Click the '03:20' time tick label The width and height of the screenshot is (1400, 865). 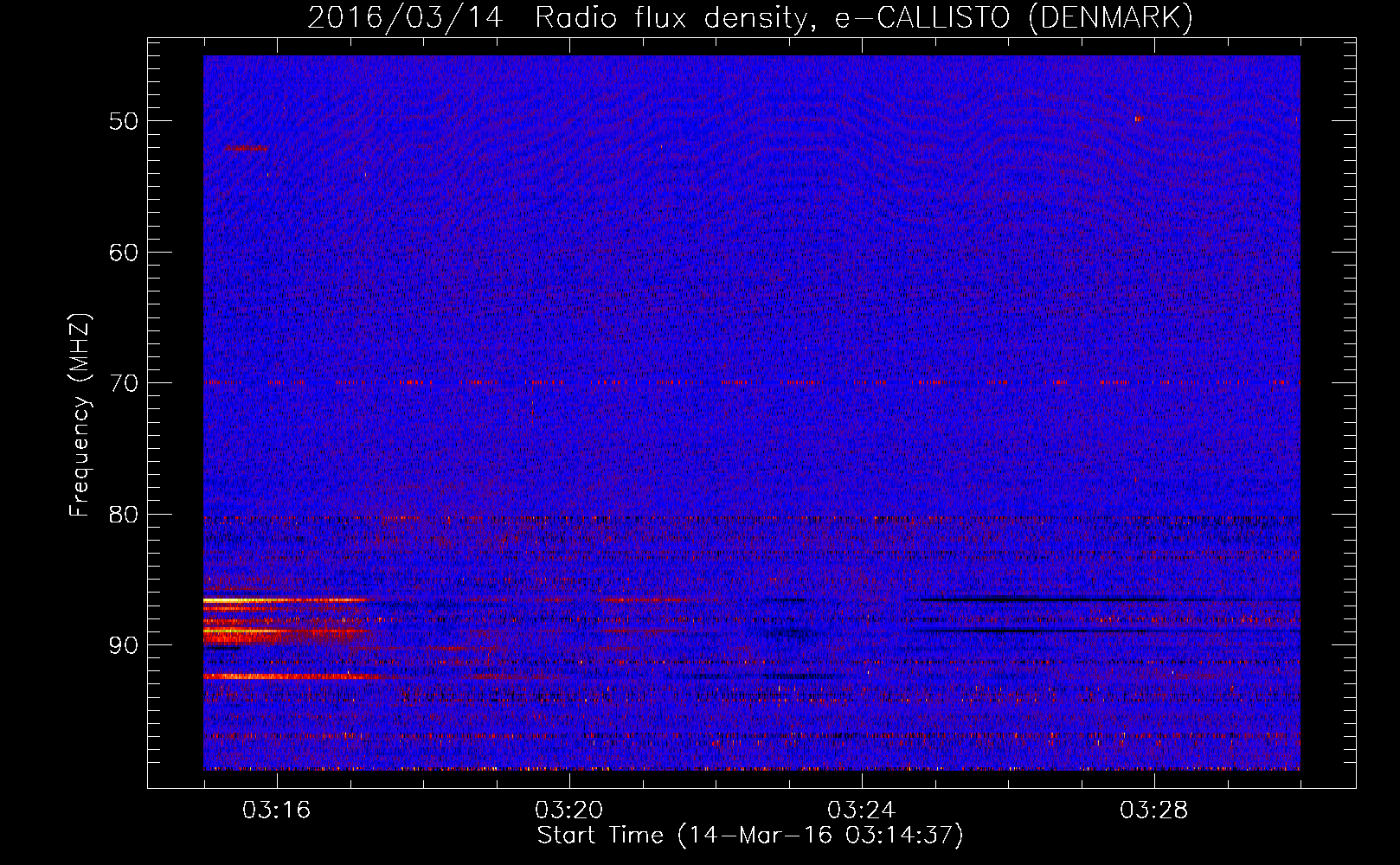tap(569, 811)
